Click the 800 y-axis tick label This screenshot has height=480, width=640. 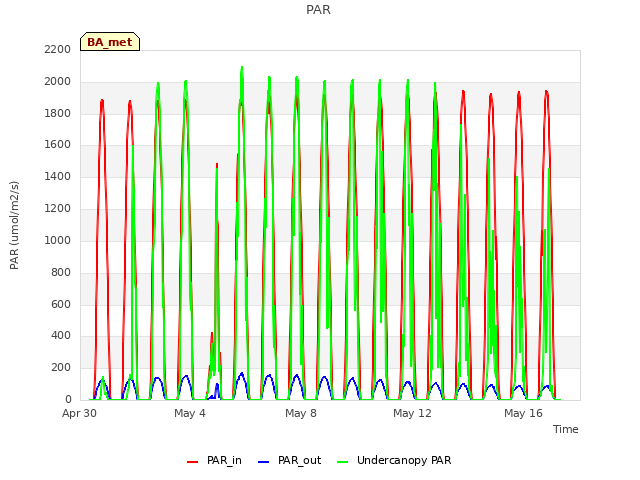pos(61,272)
